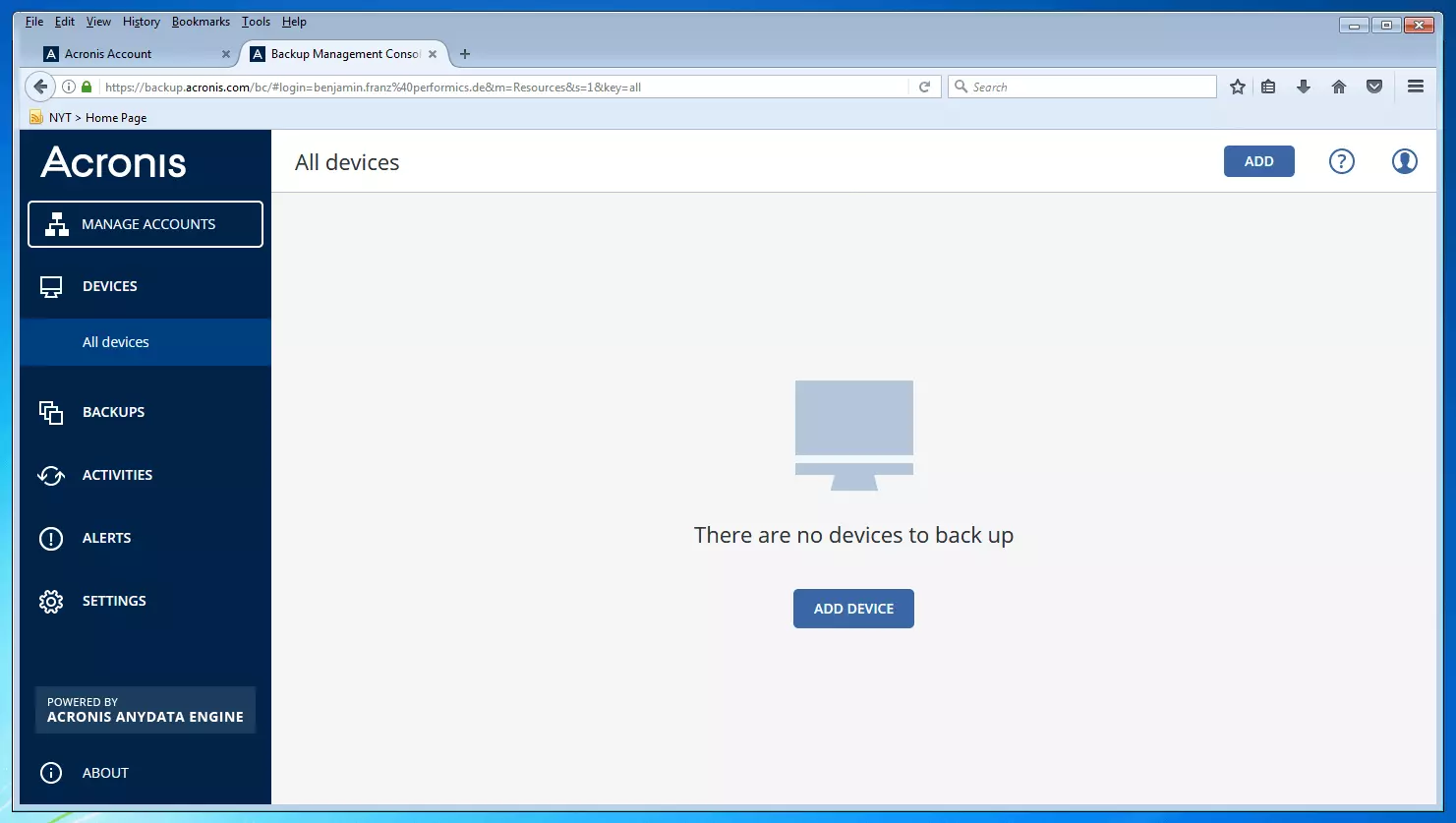Open the Bookmarks menu
This screenshot has width=1456, height=823.
click(201, 22)
